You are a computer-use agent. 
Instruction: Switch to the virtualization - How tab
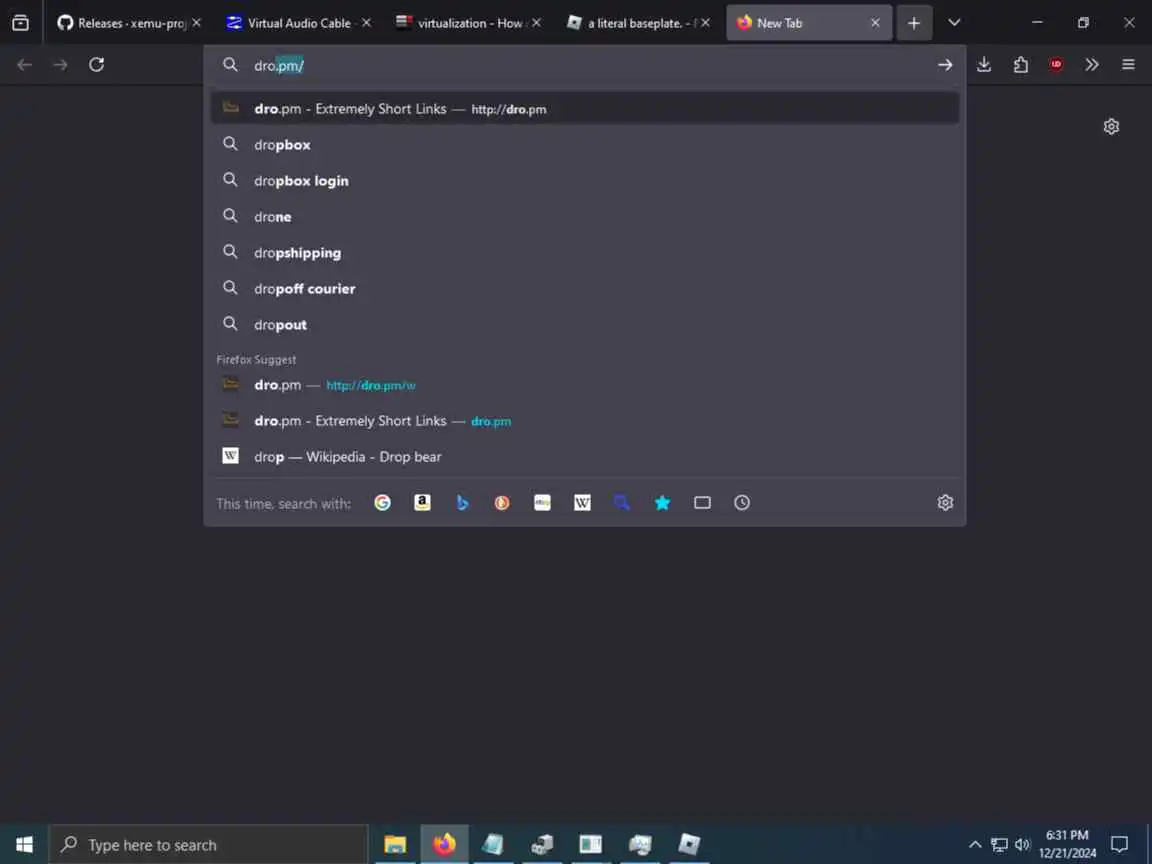(461, 23)
